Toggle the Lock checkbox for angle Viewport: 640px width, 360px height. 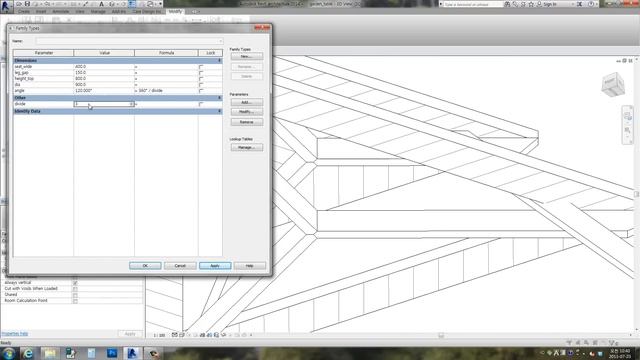click(201, 91)
